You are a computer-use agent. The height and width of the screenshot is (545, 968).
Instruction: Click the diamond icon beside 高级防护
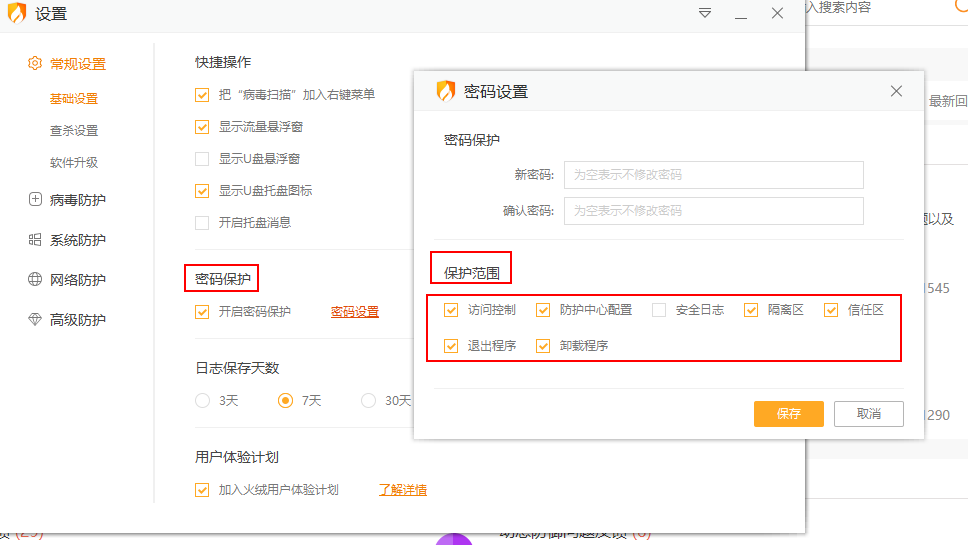35,319
